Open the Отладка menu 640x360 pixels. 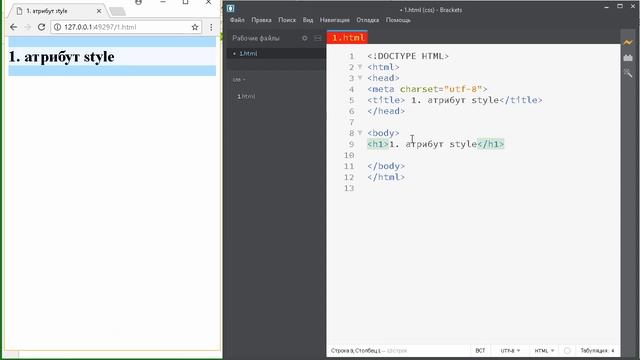click(x=367, y=20)
